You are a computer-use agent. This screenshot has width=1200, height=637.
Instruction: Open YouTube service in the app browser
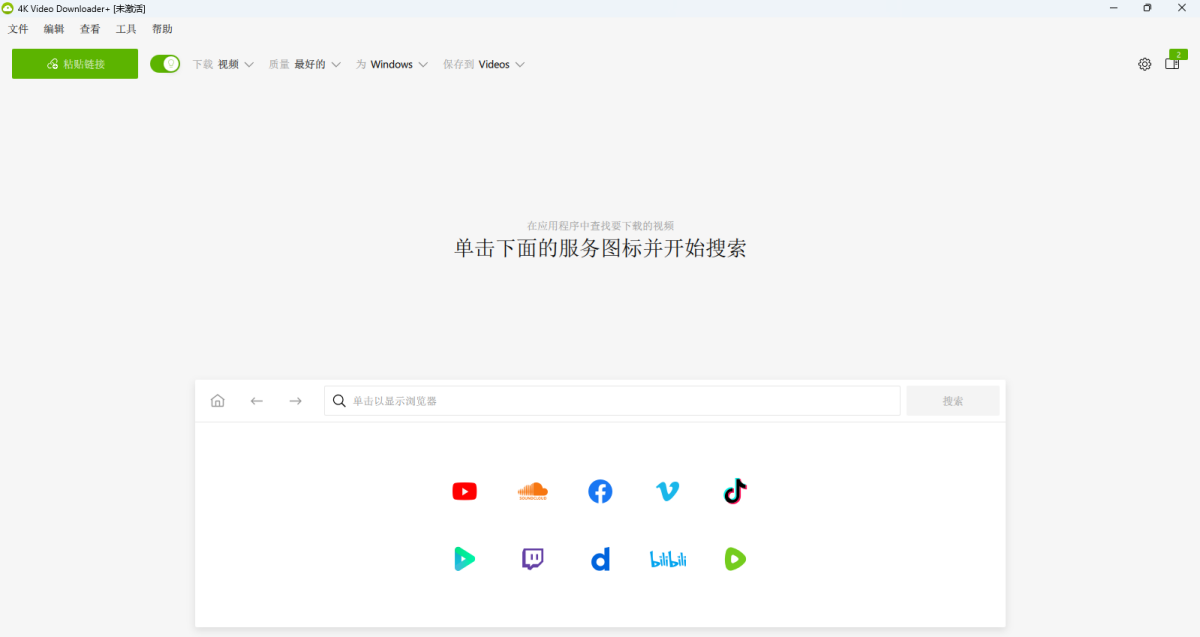(464, 491)
